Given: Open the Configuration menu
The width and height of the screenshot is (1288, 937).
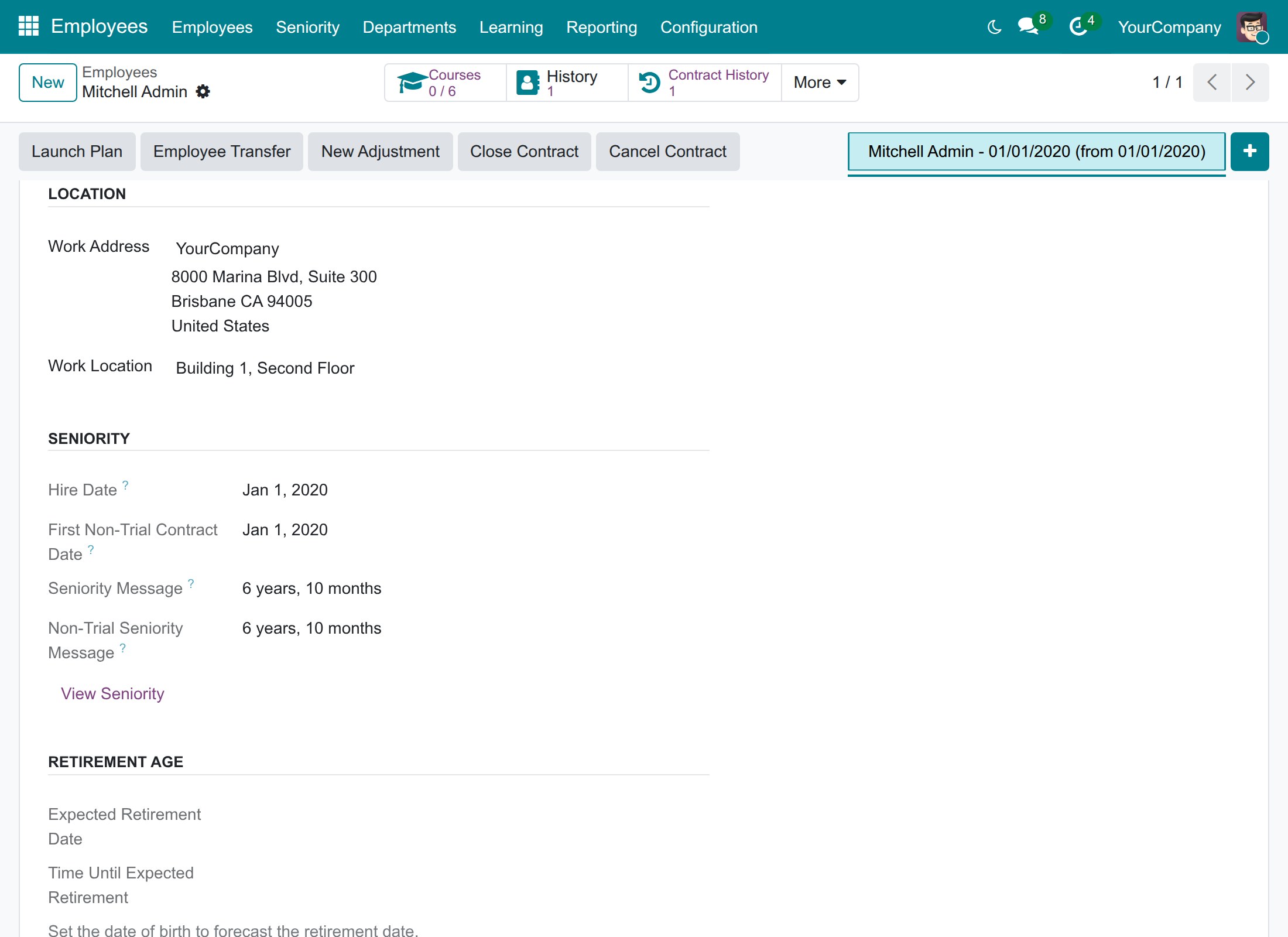Looking at the screenshot, I should (708, 27).
